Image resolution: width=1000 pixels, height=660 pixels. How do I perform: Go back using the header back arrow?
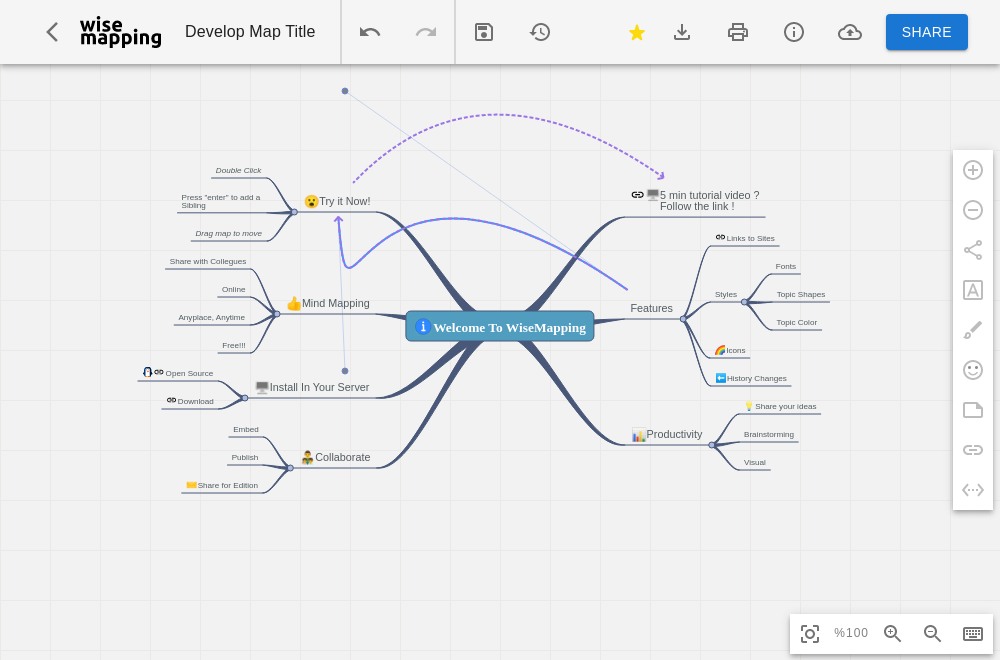[x=52, y=32]
